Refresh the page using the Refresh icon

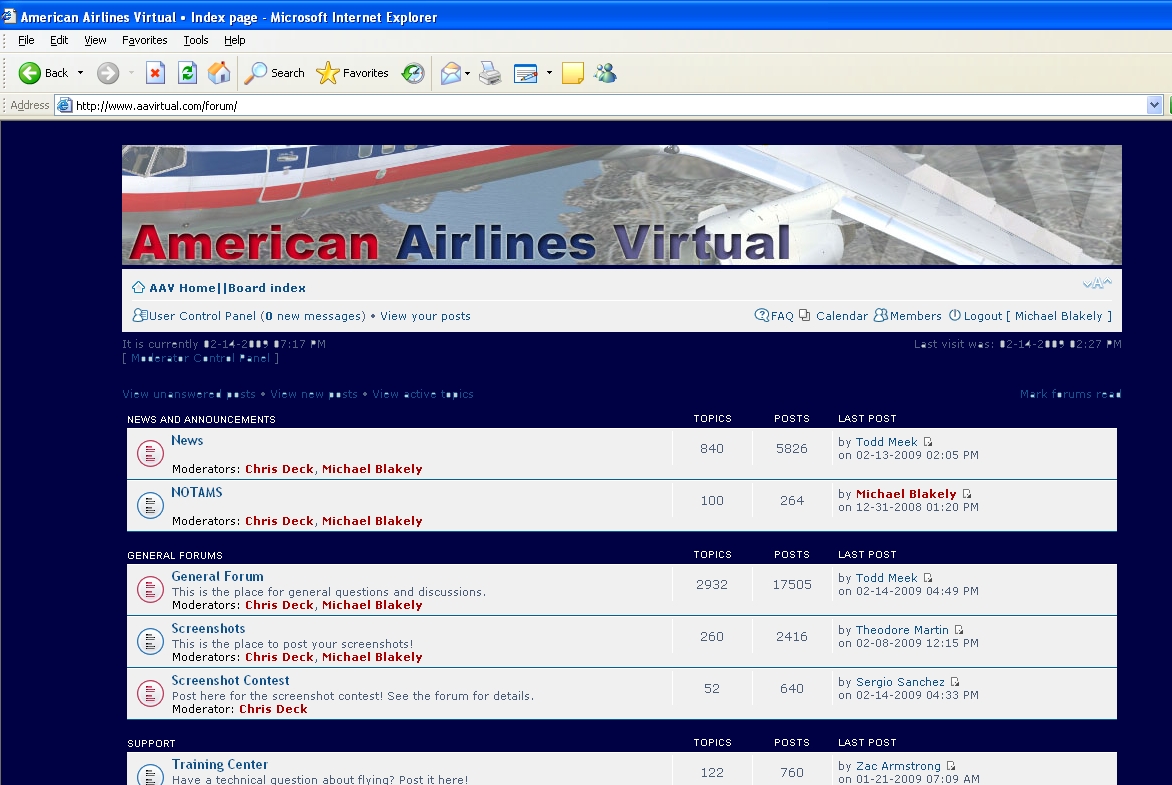187,73
